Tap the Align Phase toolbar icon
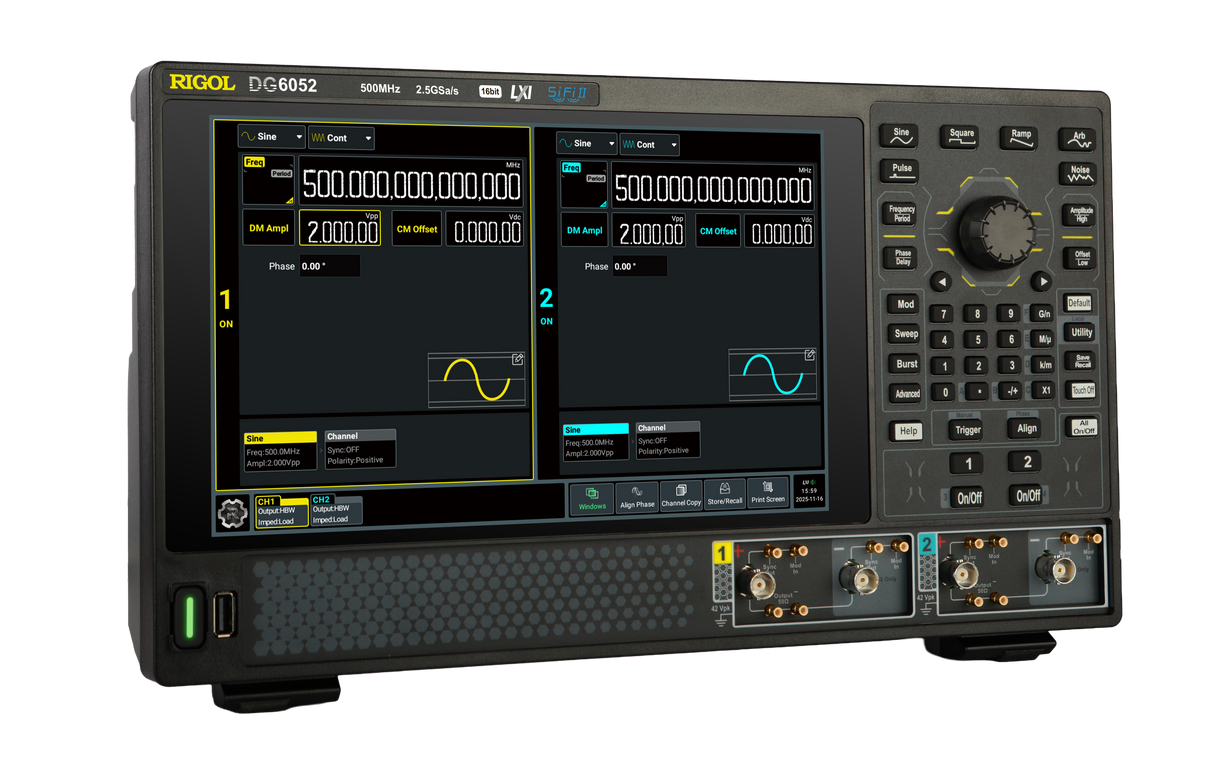 [x=637, y=497]
